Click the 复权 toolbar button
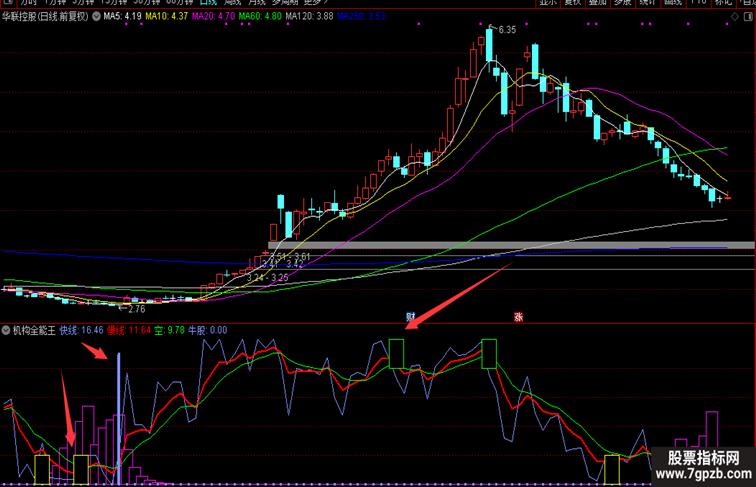 (572, 2)
